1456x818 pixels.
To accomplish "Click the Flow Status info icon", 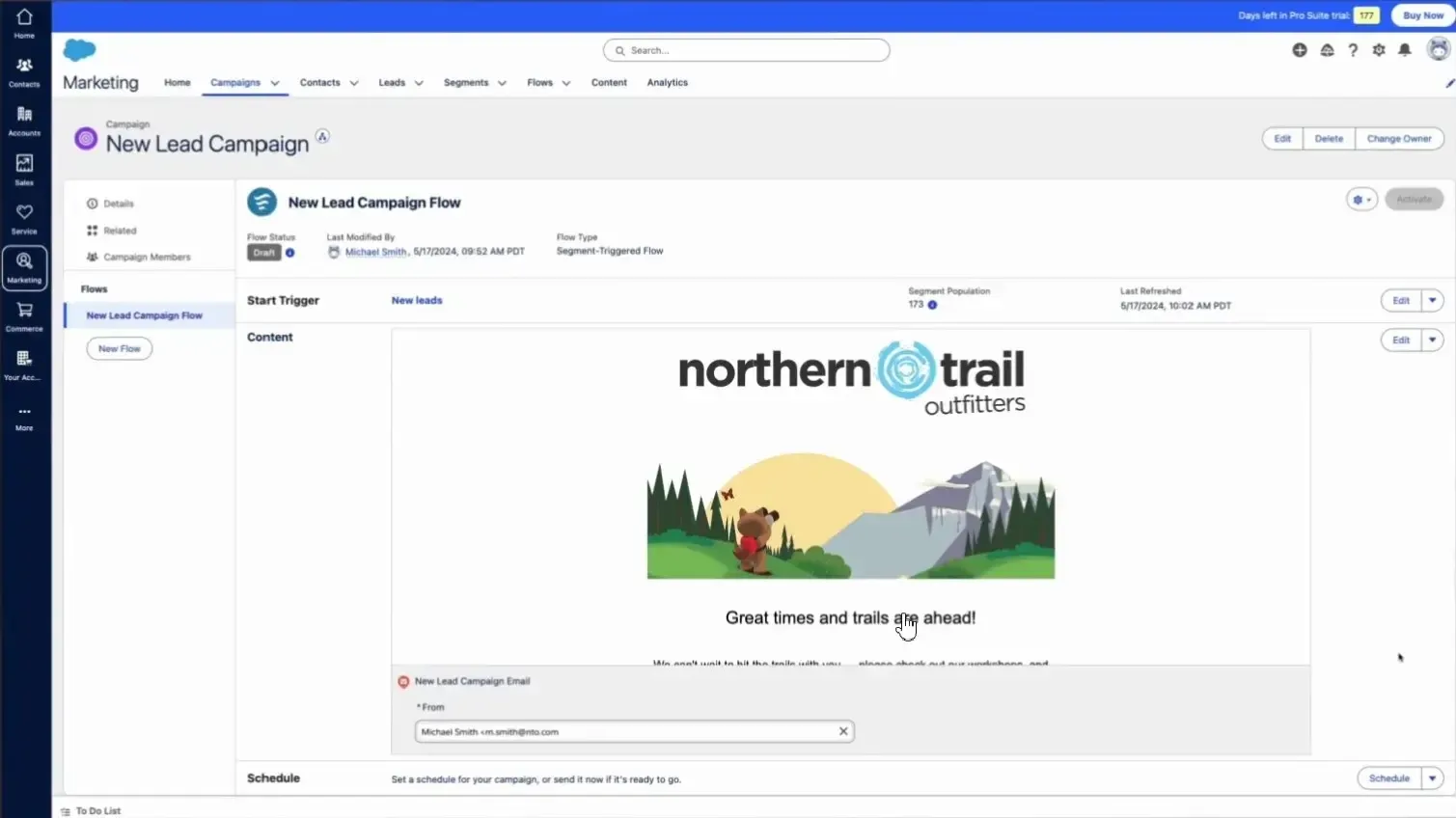I will pos(289,253).
